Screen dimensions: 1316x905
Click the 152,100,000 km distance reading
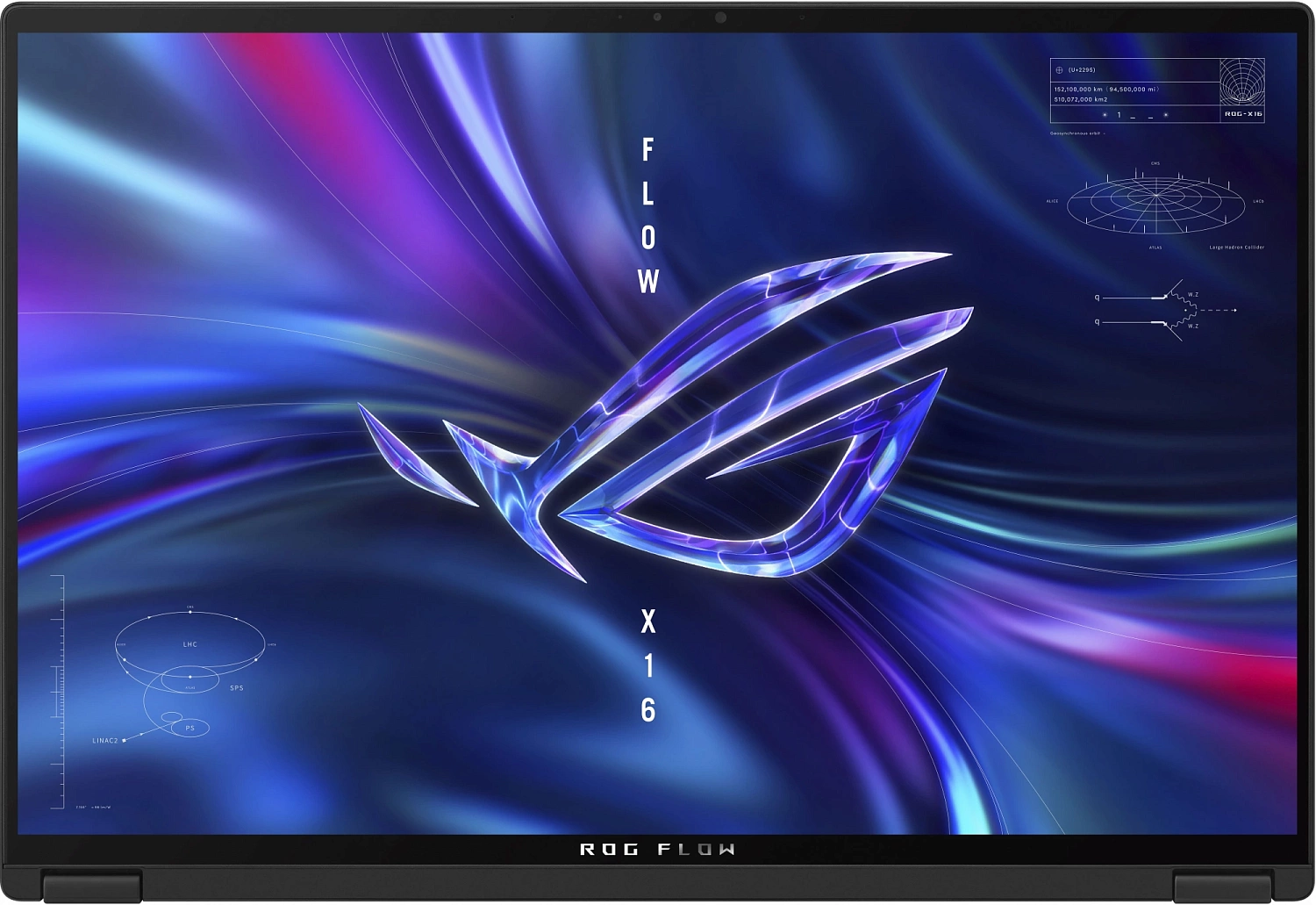coord(1077,89)
